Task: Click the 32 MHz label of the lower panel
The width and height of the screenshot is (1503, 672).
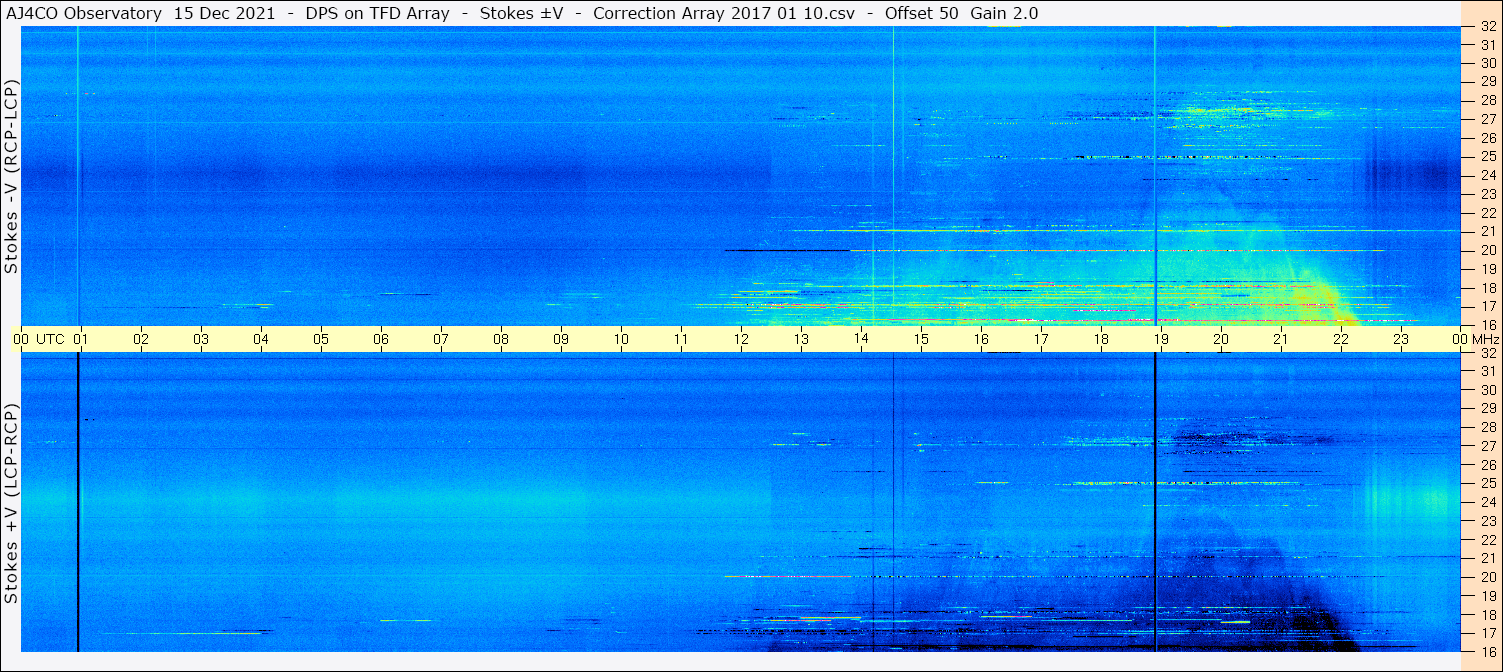Action: 1487,353
